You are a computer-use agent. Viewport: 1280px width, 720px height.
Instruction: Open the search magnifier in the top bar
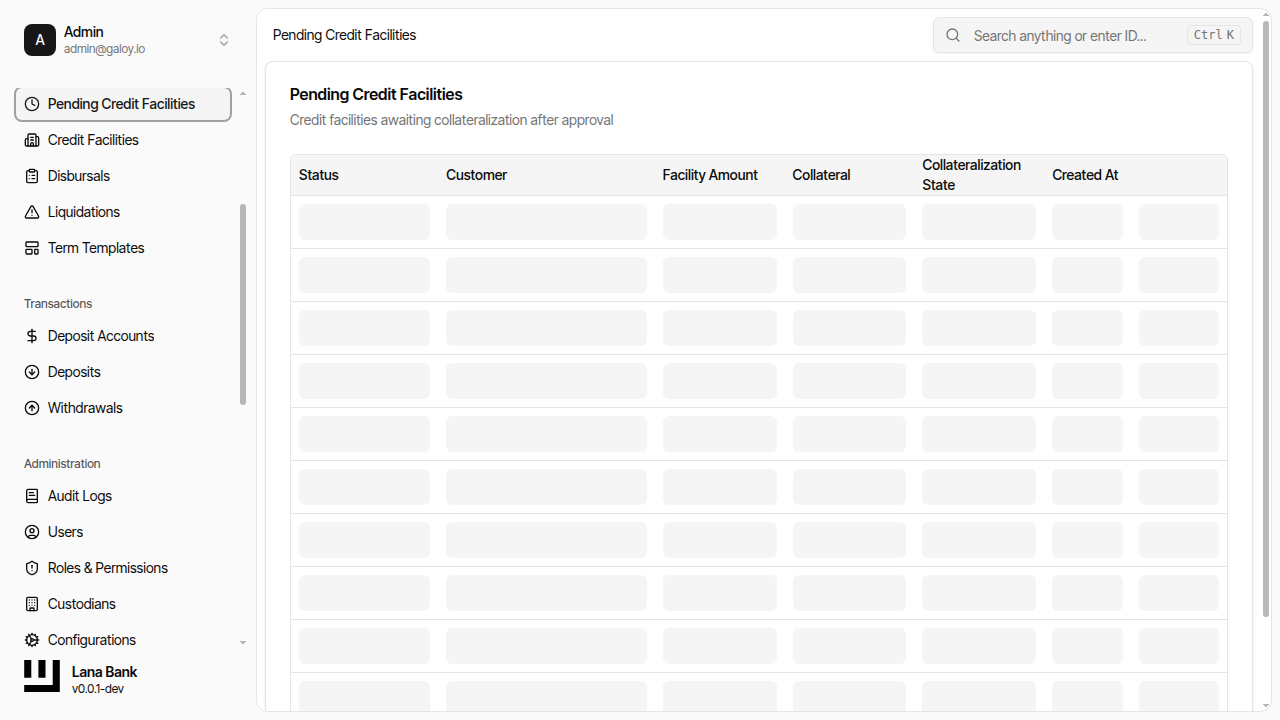(x=952, y=35)
